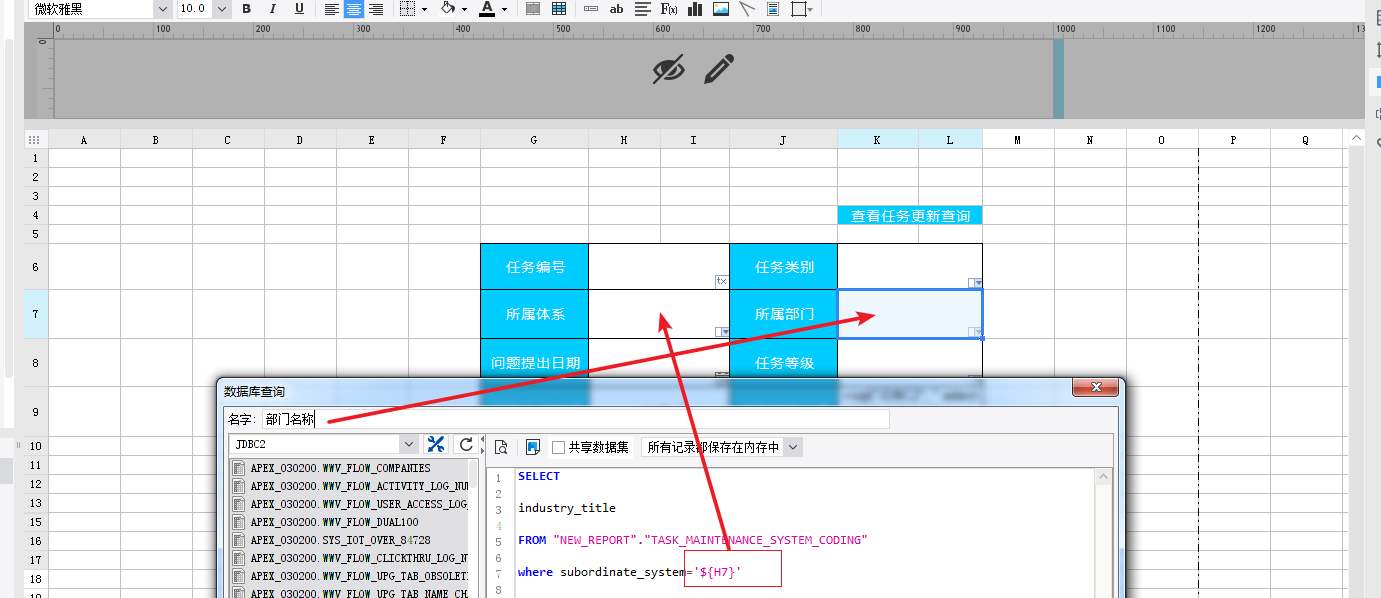Center-align the cell text
1381x598 pixels.
[354, 9]
